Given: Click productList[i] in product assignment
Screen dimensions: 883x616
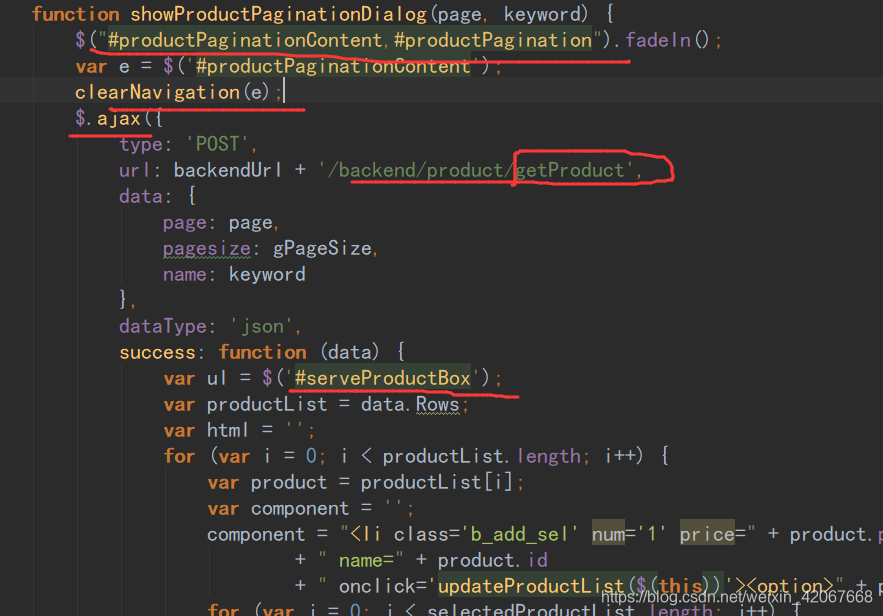Looking at the screenshot, I should click(x=436, y=482).
